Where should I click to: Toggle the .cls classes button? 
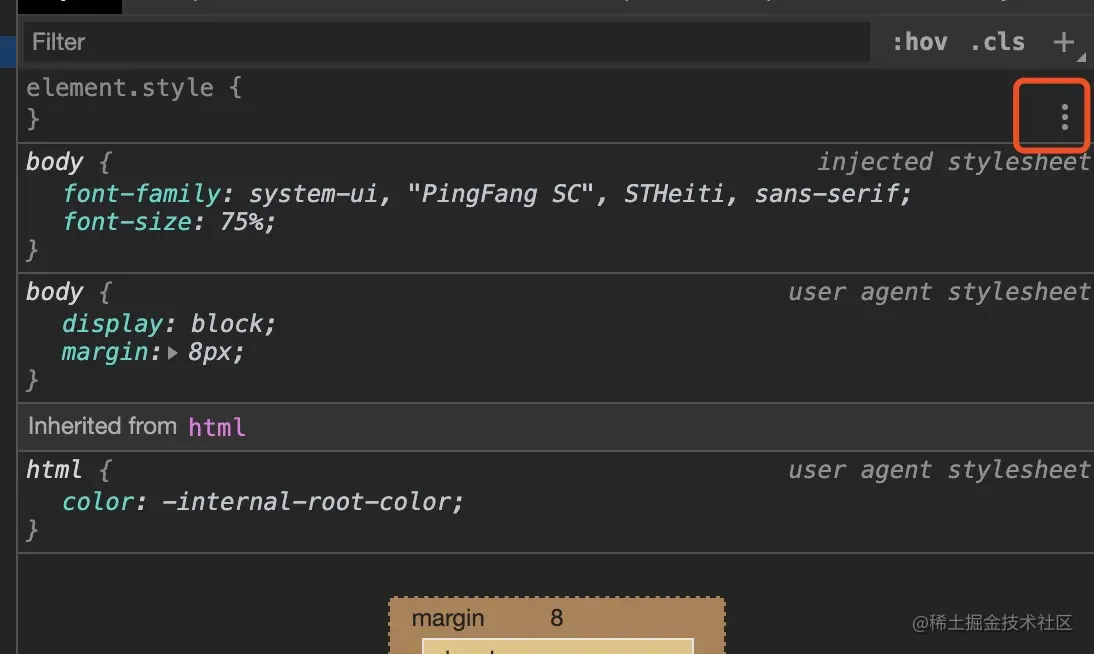[998, 42]
